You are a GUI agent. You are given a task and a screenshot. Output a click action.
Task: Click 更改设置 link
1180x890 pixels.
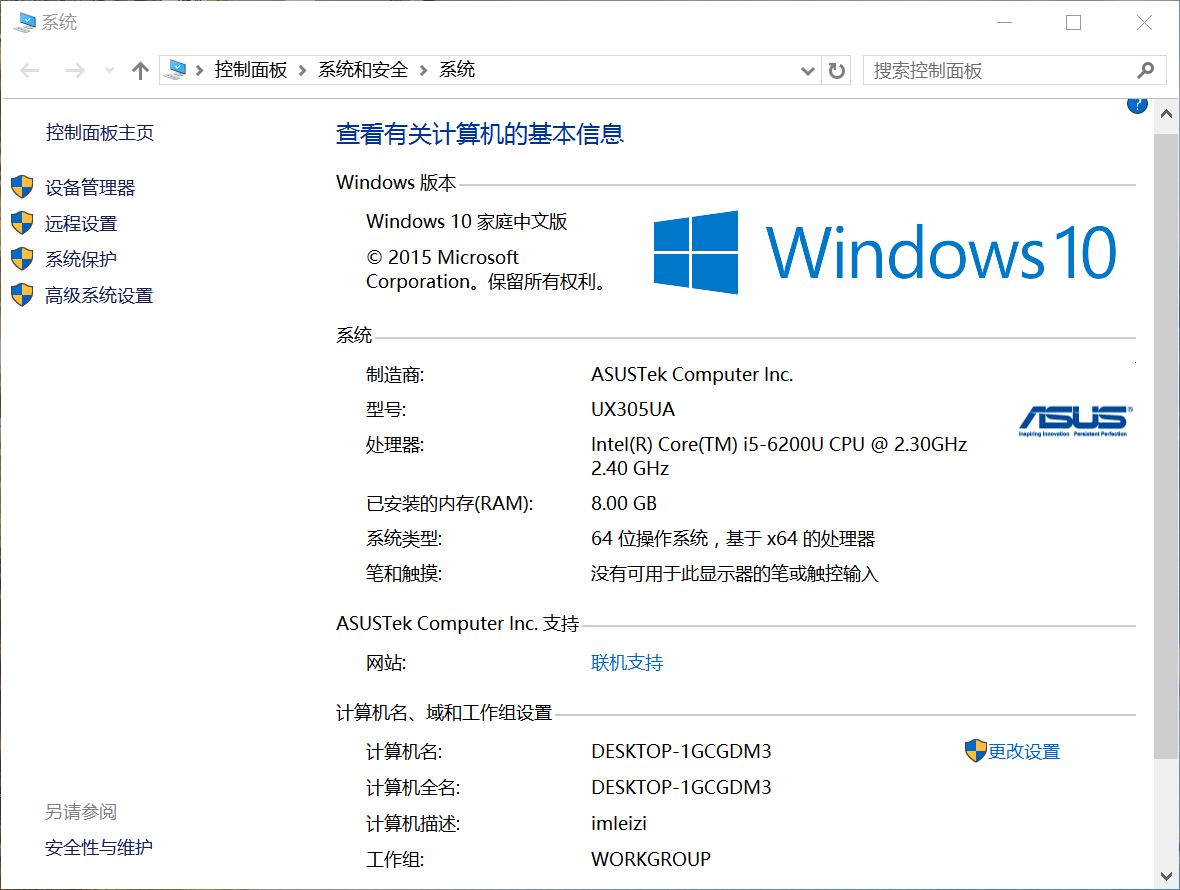point(1023,752)
